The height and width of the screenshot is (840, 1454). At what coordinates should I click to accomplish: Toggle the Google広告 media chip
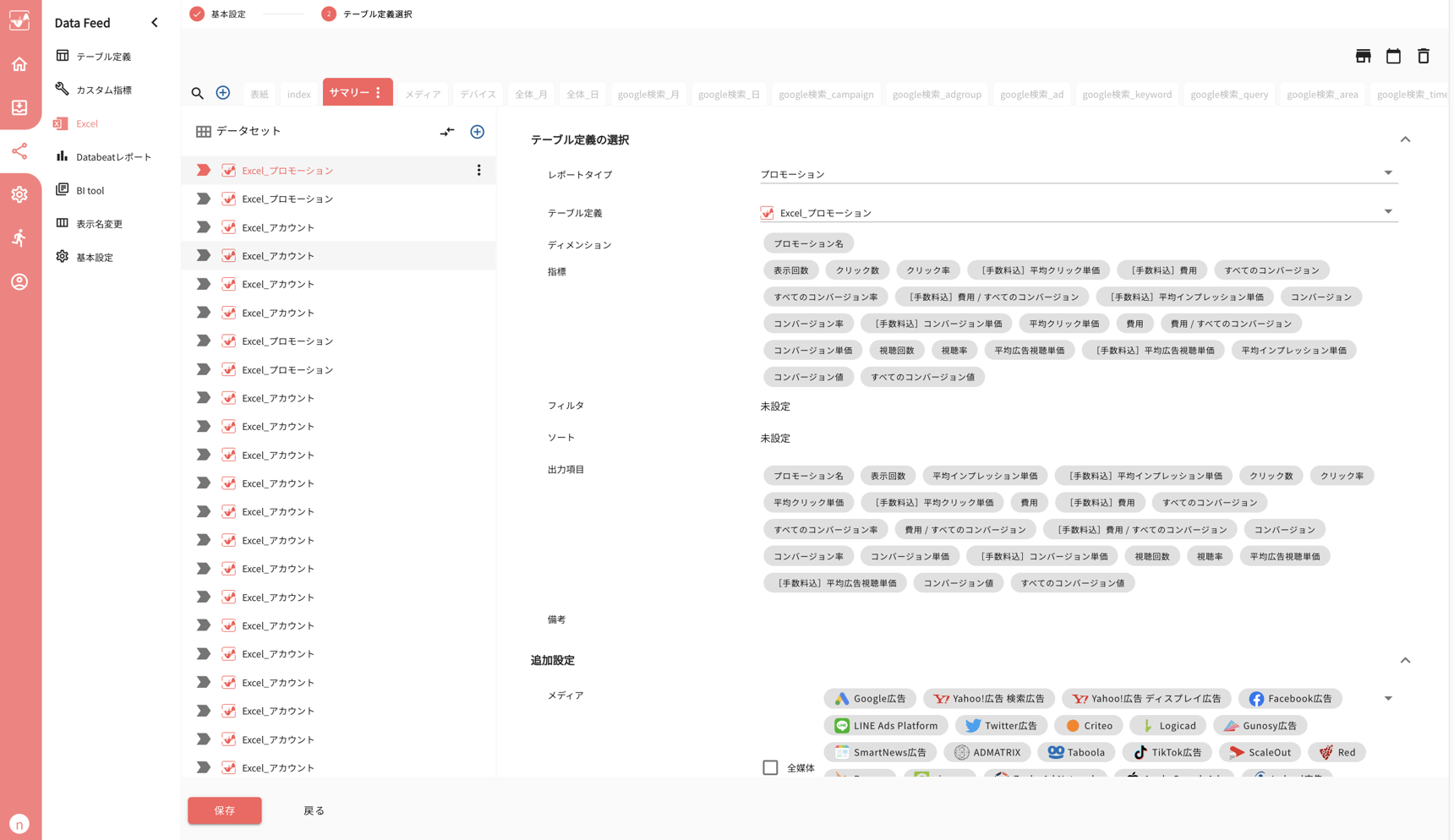(869, 698)
